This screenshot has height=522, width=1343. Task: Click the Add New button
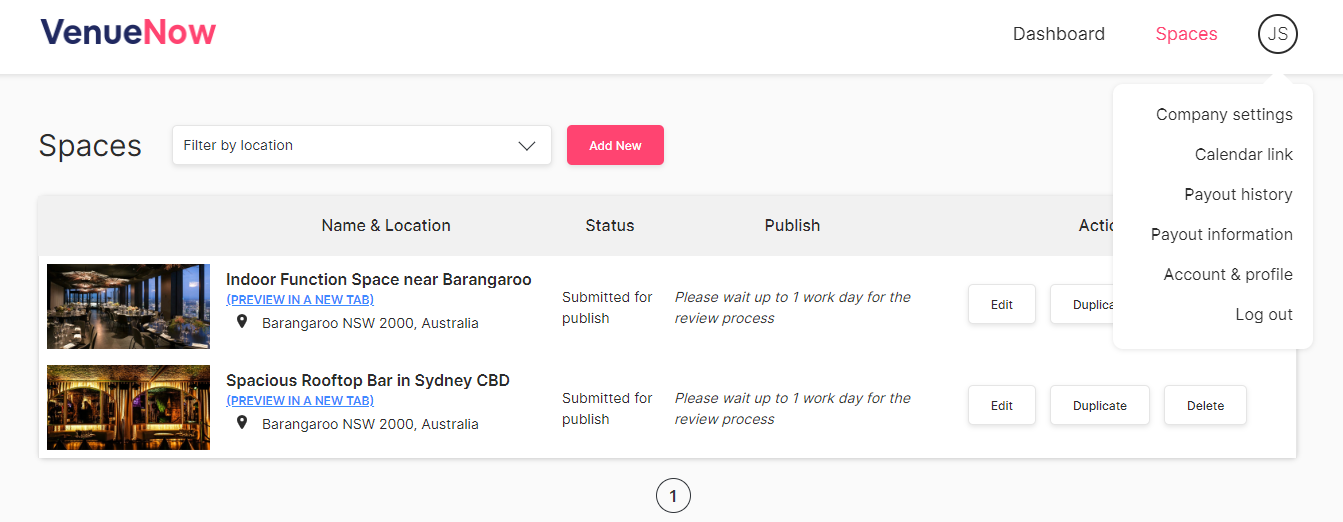615,145
